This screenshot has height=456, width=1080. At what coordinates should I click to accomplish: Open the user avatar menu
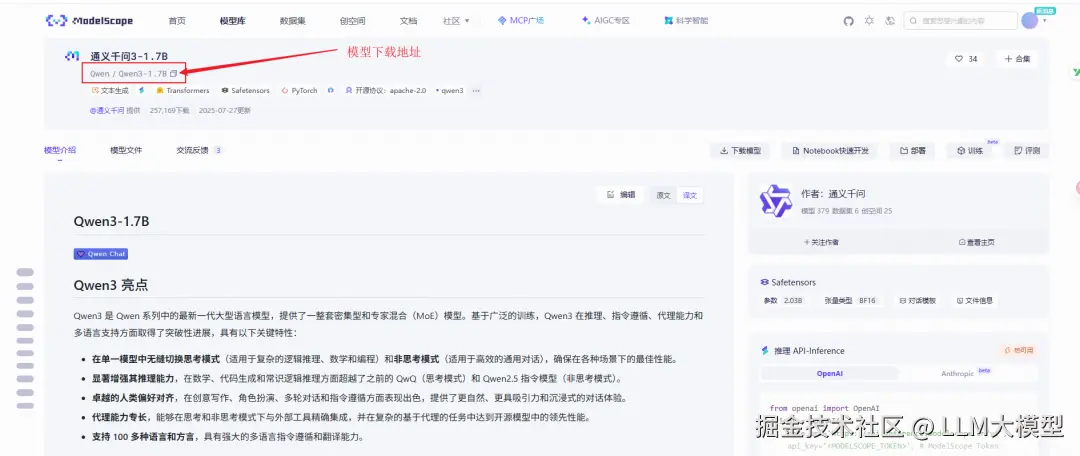(1029, 21)
